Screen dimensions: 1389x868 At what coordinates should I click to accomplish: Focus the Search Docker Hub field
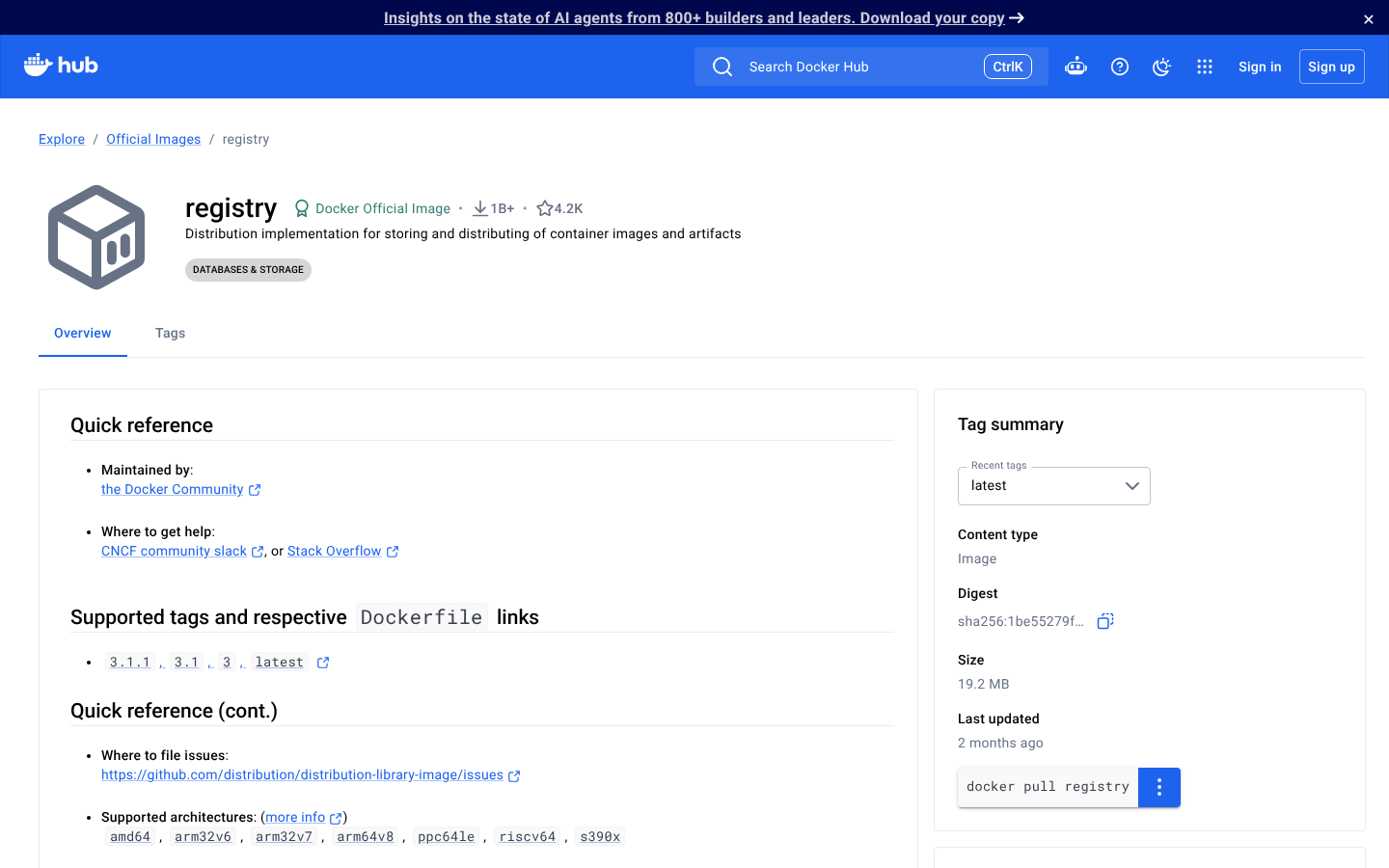[871, 67]
